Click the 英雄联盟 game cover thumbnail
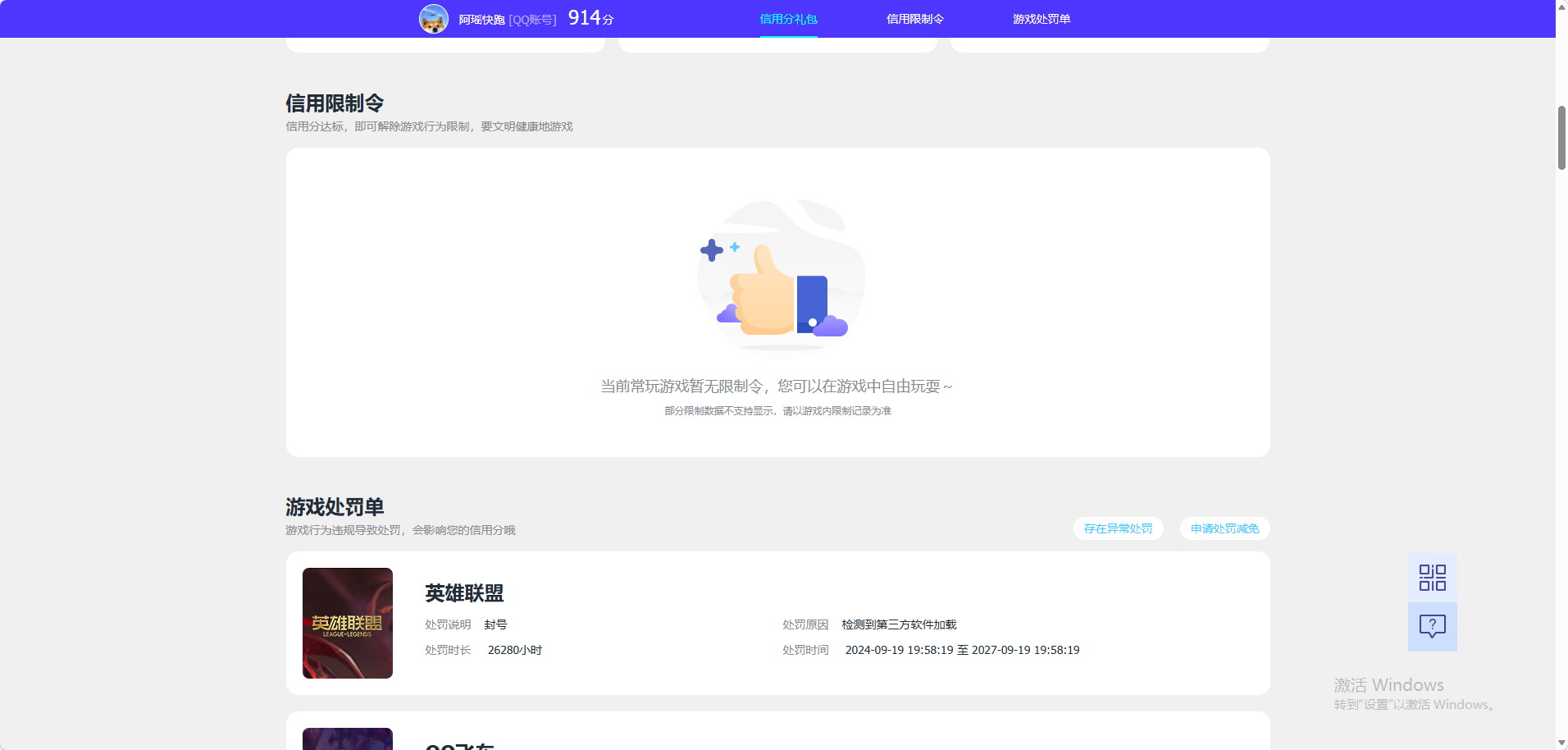The image size is (1568, 750). [347, 622]
